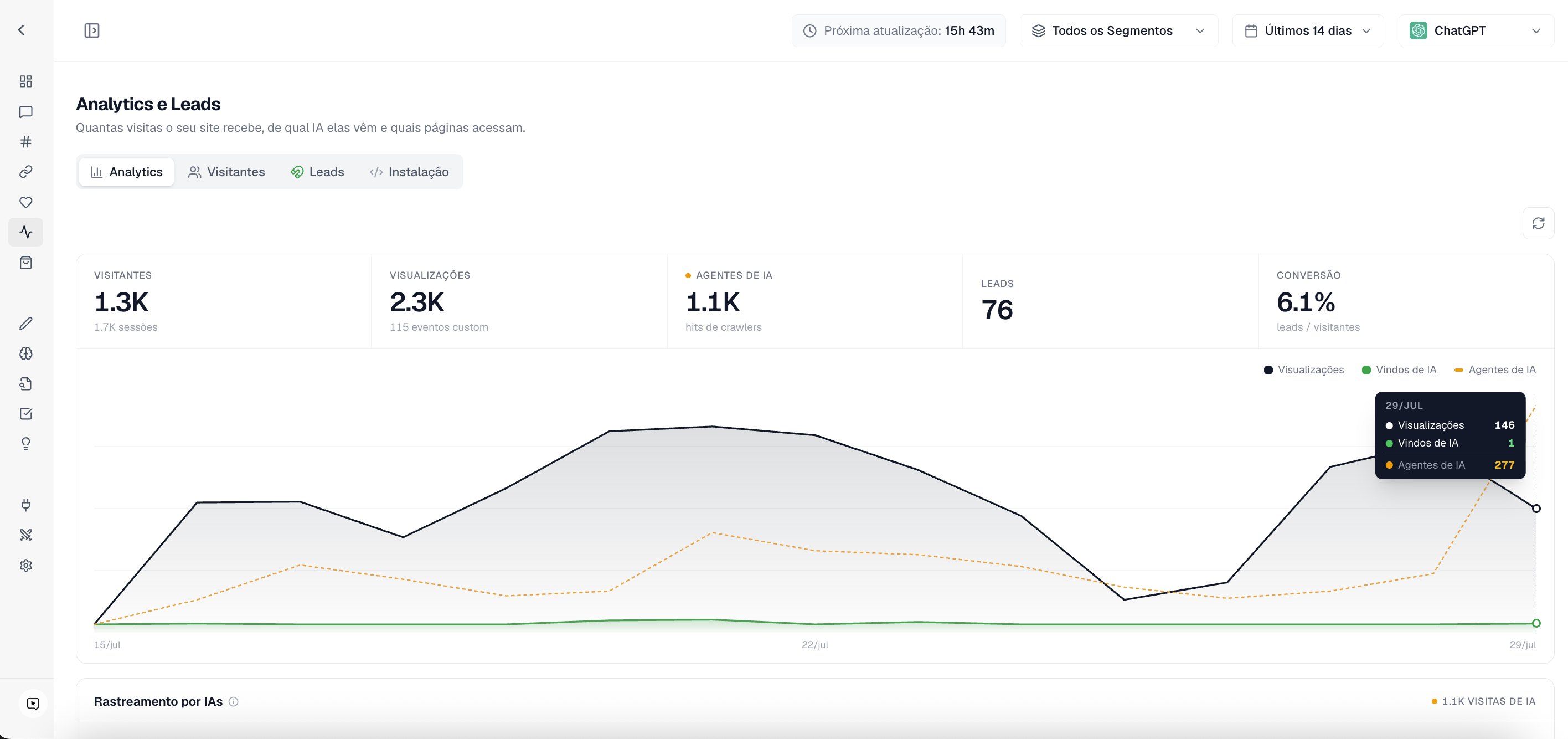Switch to the Instalação tab

pos(409,172)
